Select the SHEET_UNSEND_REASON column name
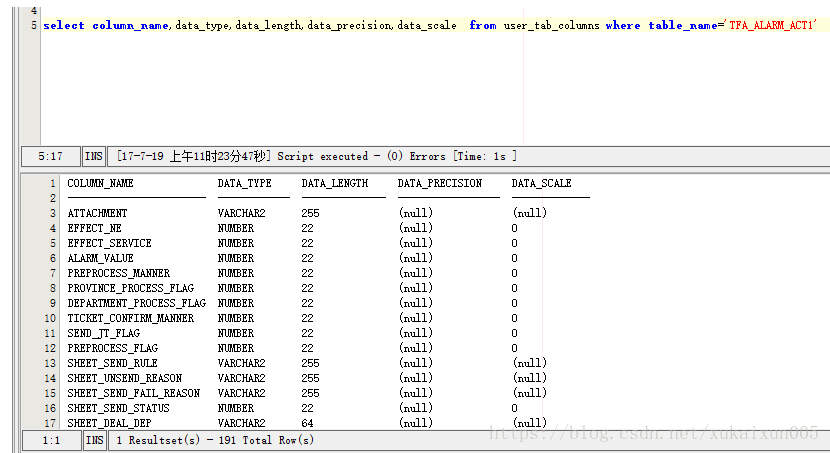Viewport: 830px width, 453px height. coord(124,378)
